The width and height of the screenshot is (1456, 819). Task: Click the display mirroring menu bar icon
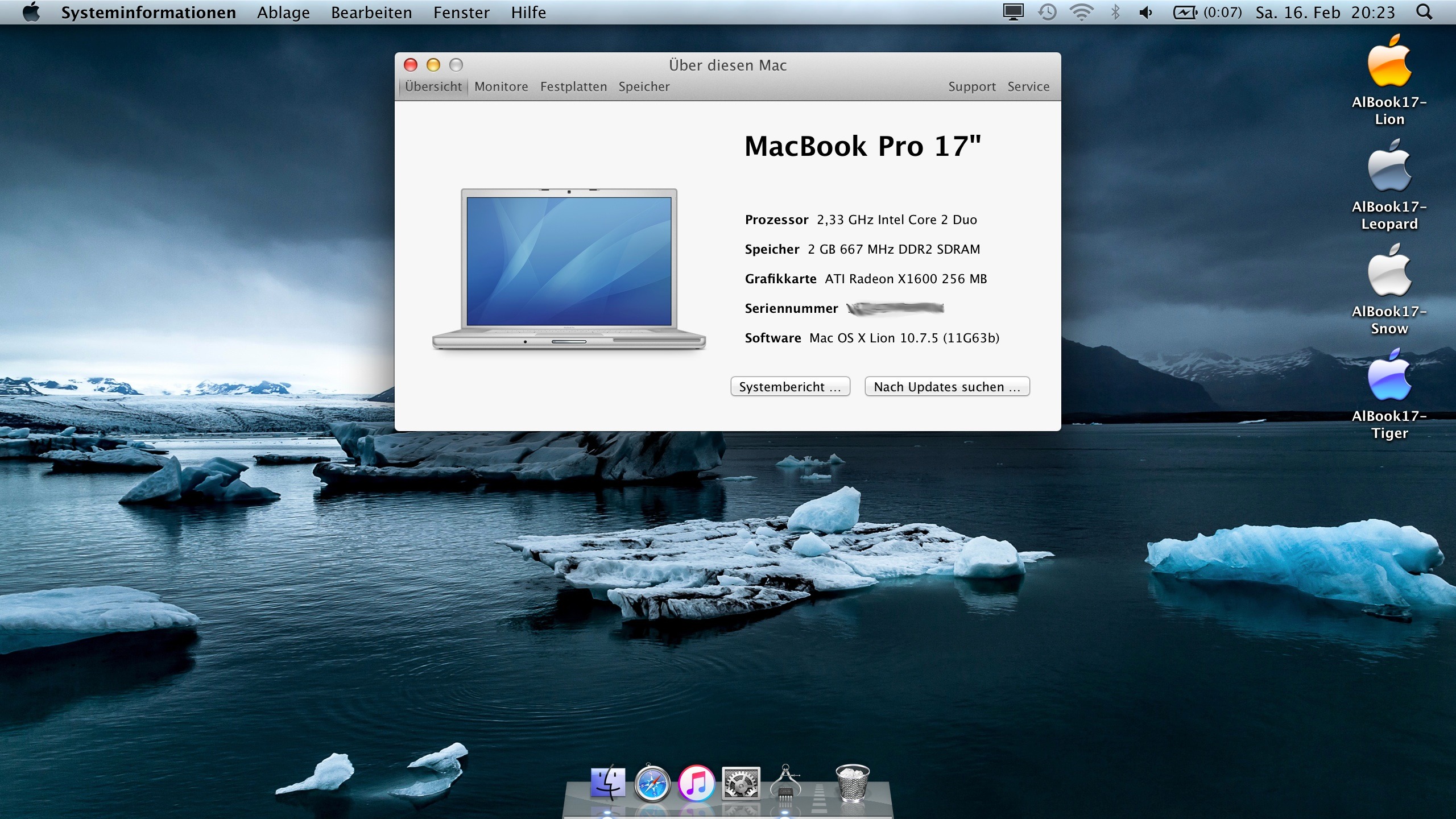pyautogui.click(x=1013, y=12)
